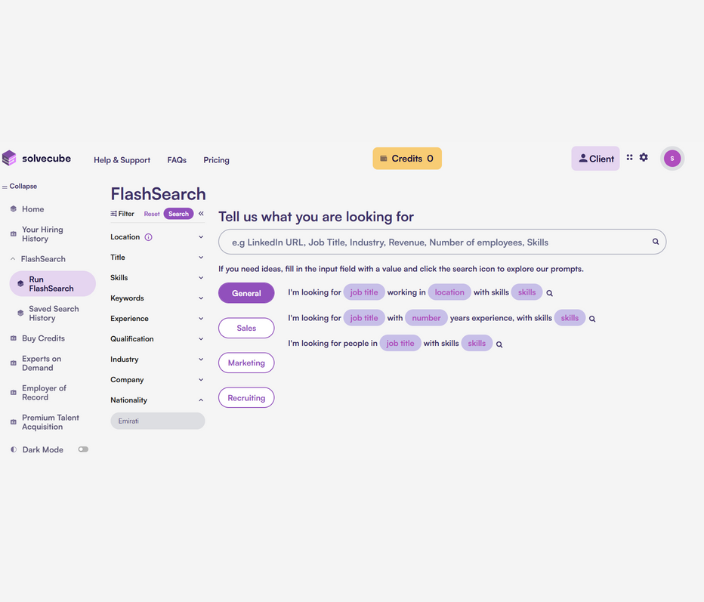Collapse the filter panel with the double chevron
The image size is (704, 602).
tap(201, 213)
